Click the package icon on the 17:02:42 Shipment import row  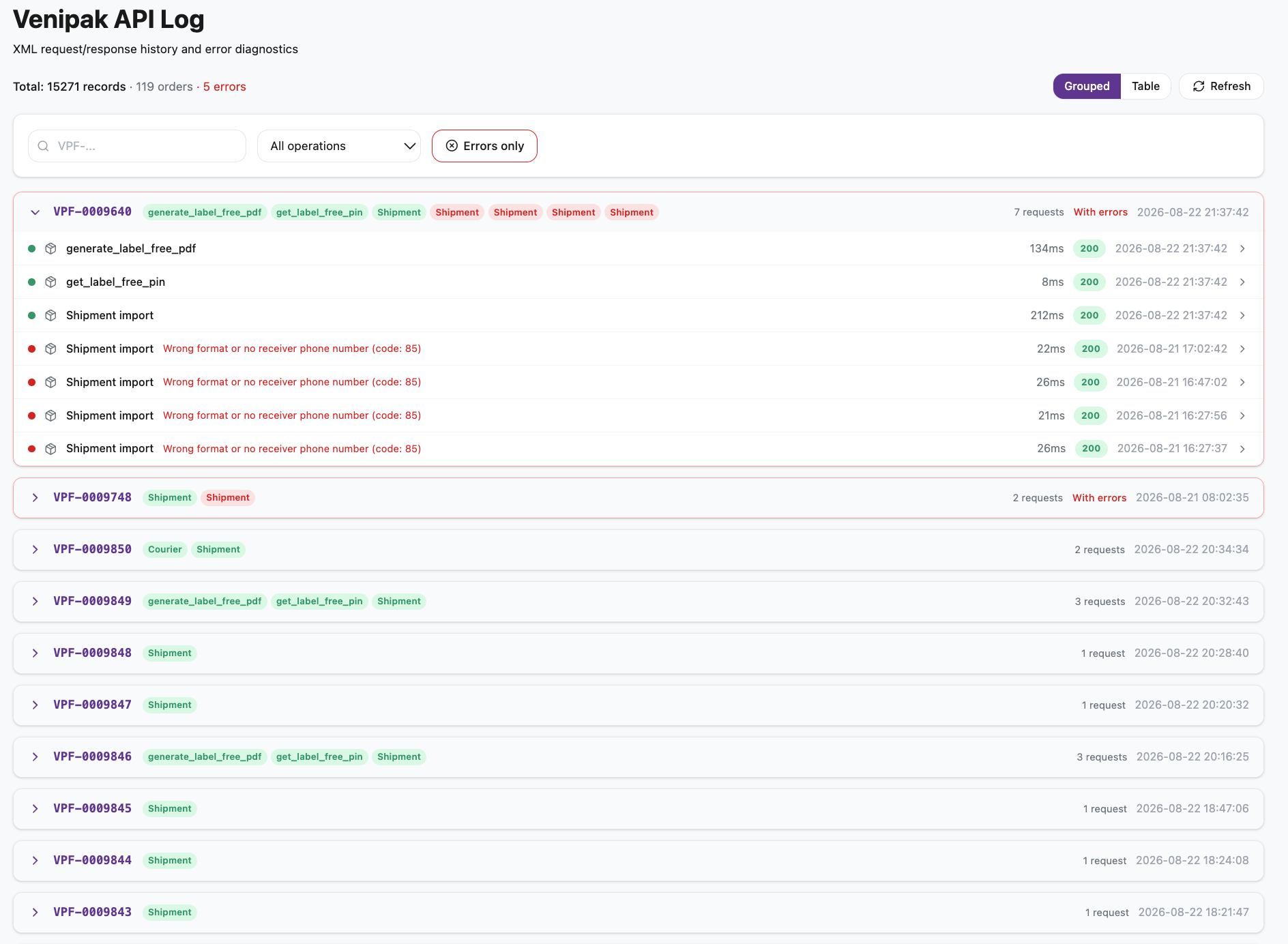click(50, 349)
